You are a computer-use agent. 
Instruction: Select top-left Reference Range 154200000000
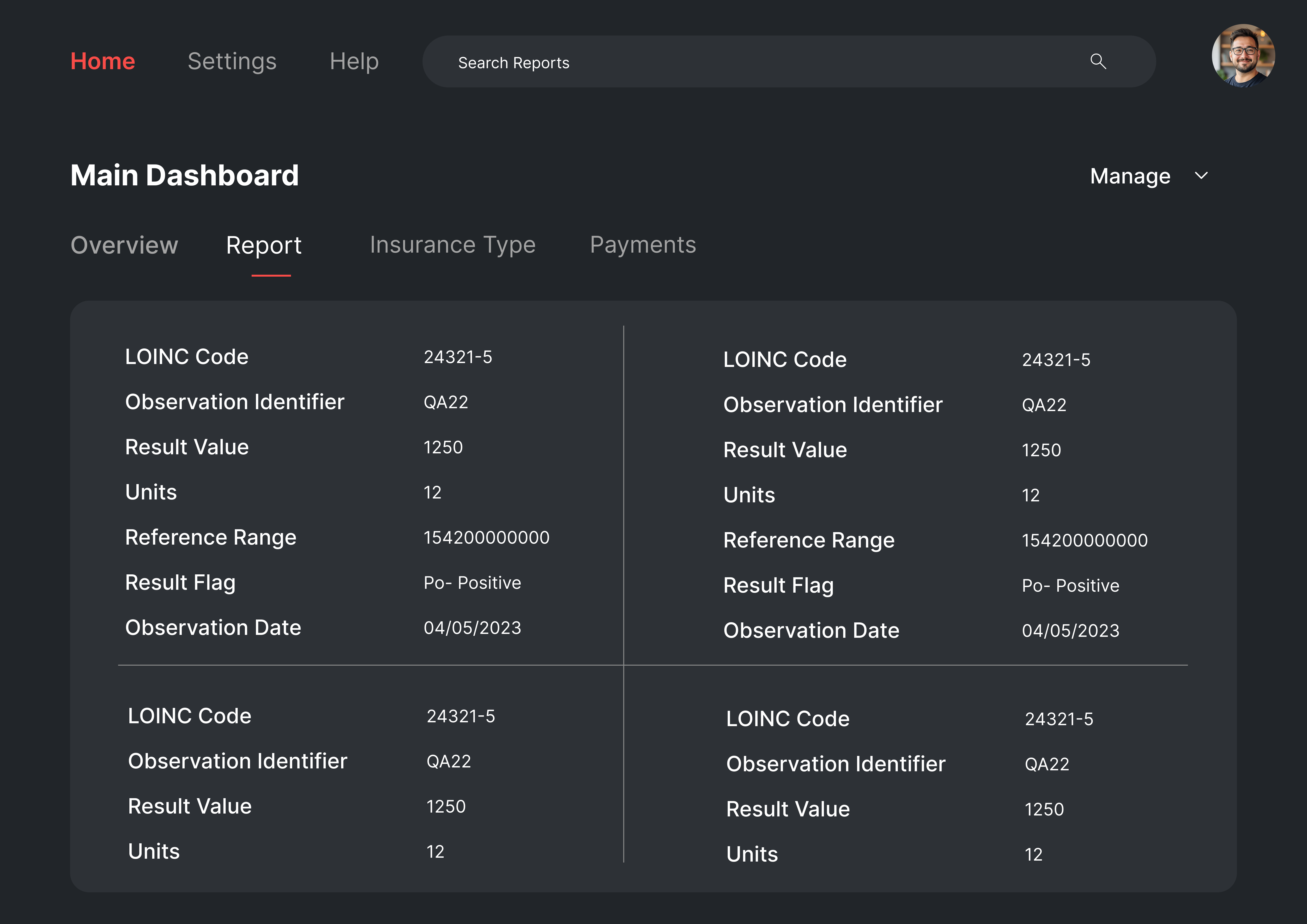(486, 537)
